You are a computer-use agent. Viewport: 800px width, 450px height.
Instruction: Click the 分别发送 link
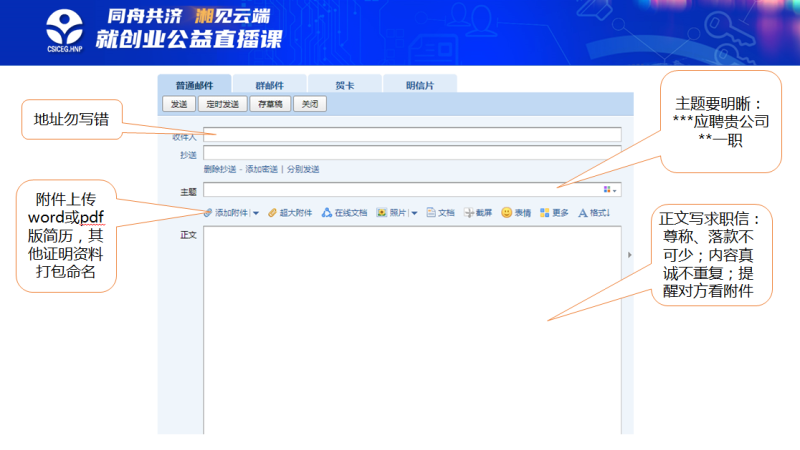[x=303, y=169]
